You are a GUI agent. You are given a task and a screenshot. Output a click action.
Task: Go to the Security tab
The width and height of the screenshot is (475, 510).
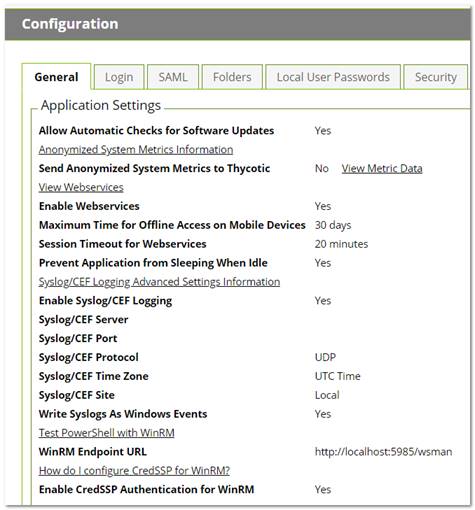pos(436,77)
